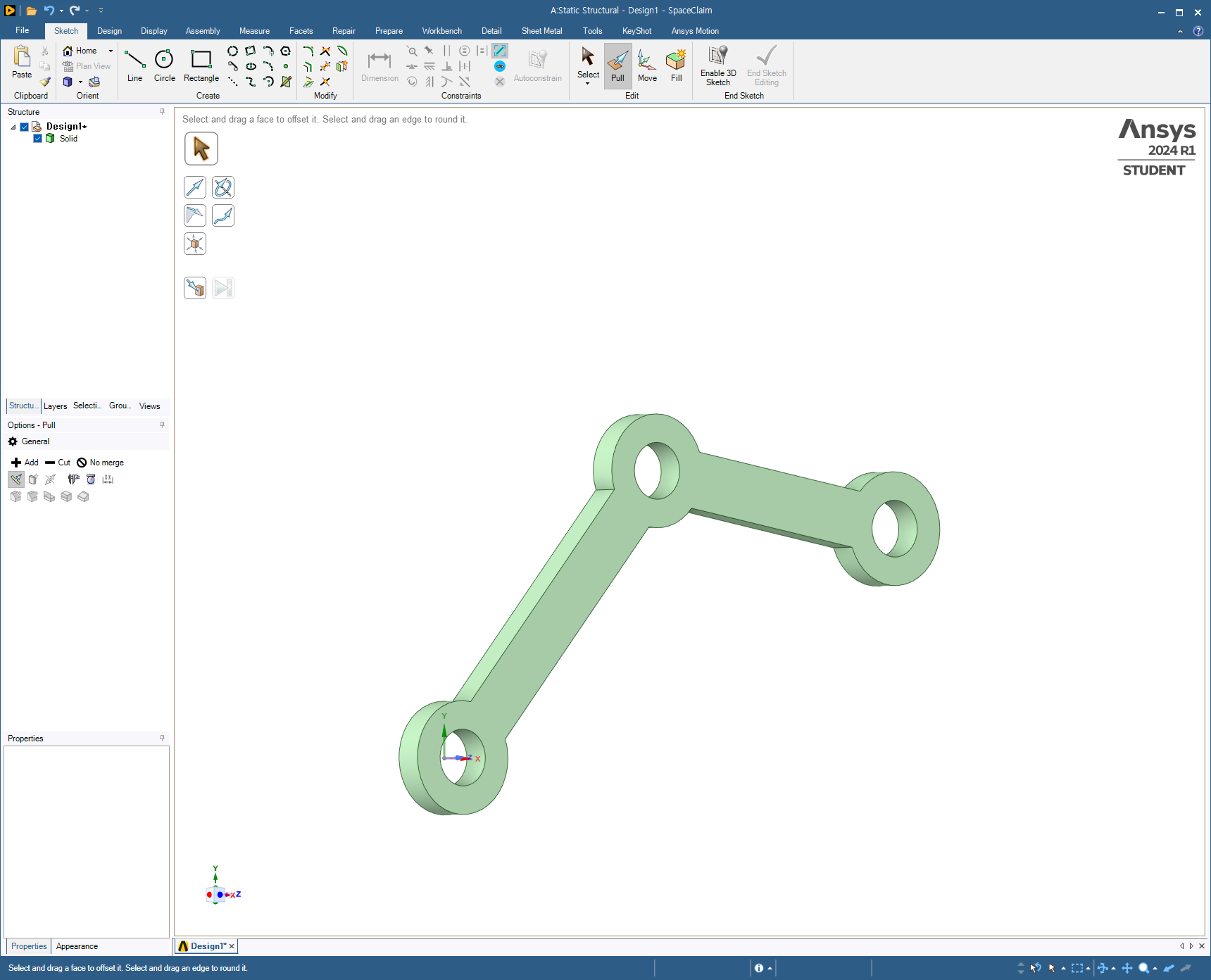Click the Draft tool guide icon
1211x980 pixels.
point(195,215)
